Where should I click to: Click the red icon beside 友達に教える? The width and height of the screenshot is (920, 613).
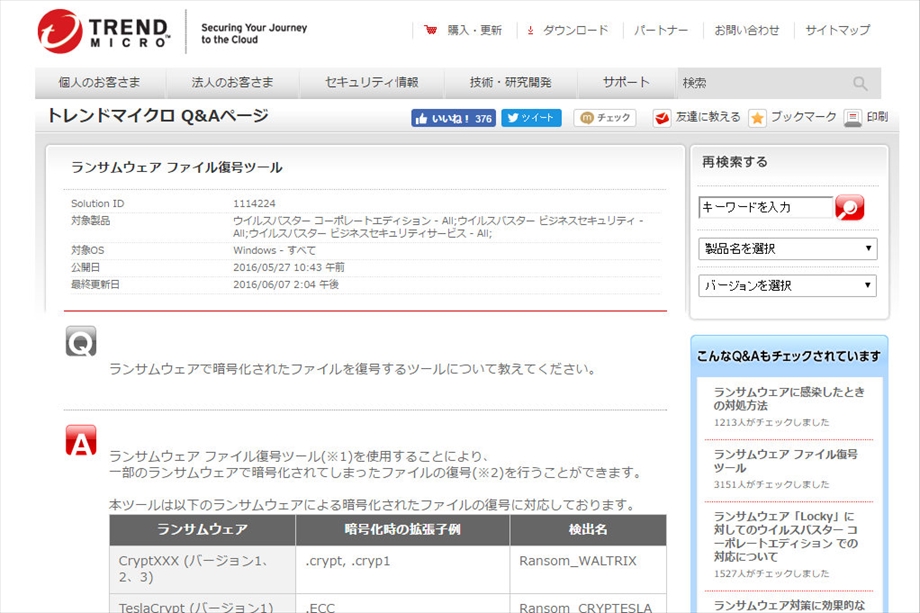click(662, 118)
